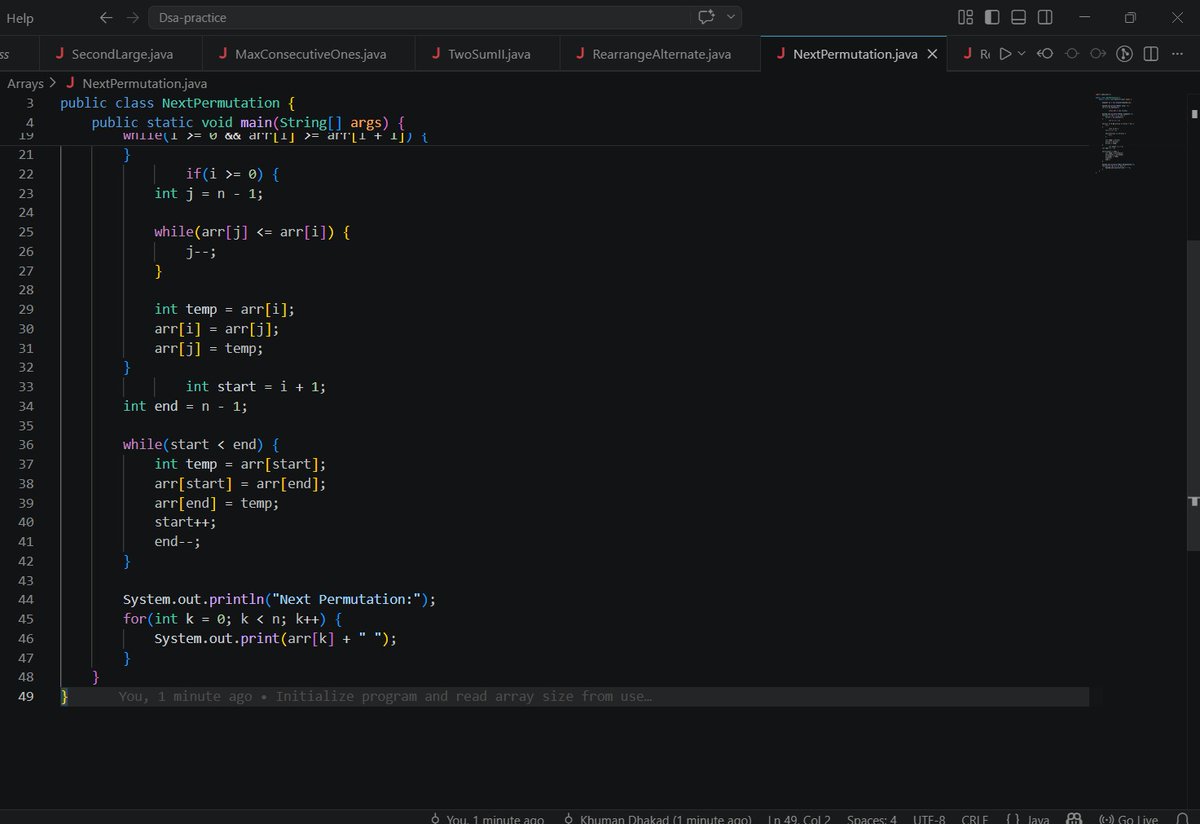Viewport: 1200px width, 824px height.
Task: Open the run options dropdown arrow
Action: pyautogui.click(x=1021, y=54)
